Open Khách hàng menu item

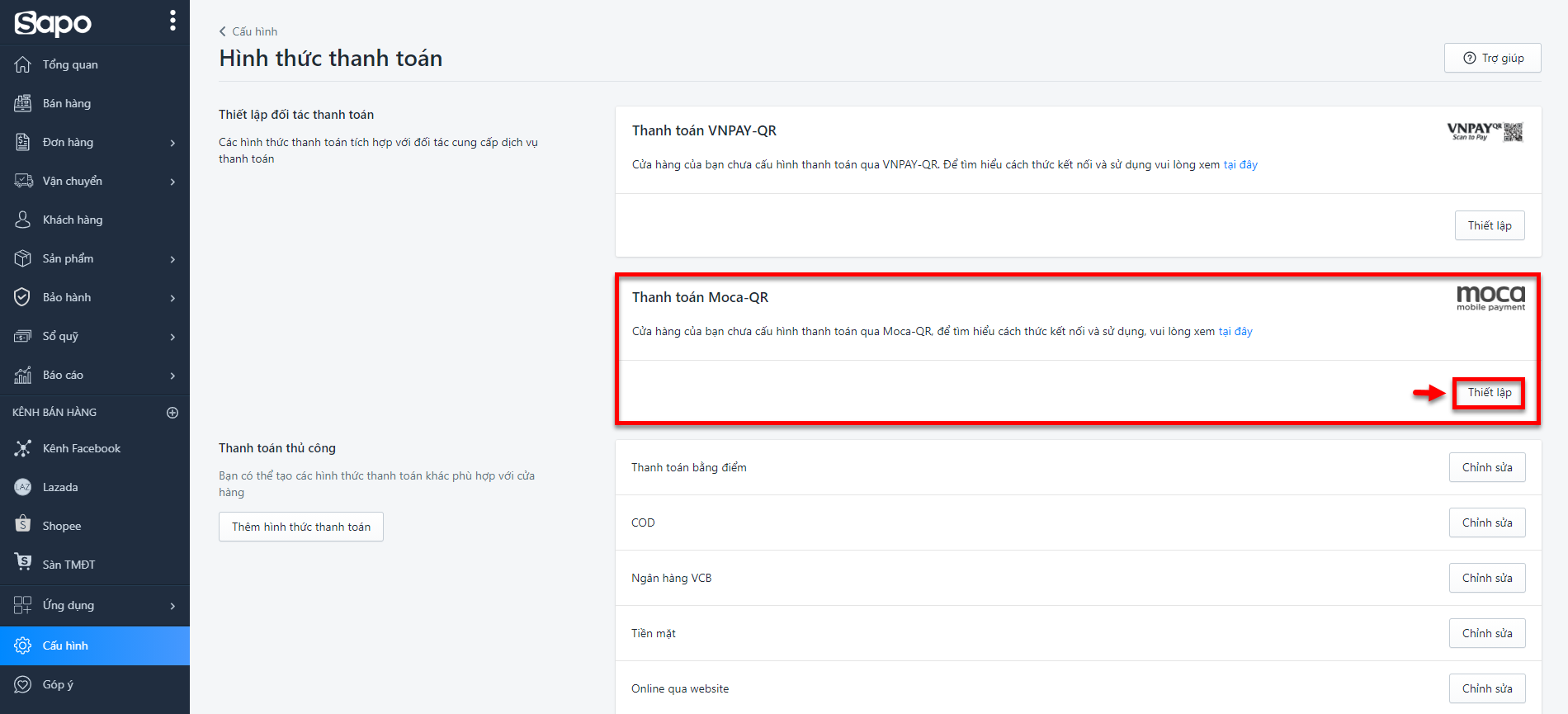[73, 220]
